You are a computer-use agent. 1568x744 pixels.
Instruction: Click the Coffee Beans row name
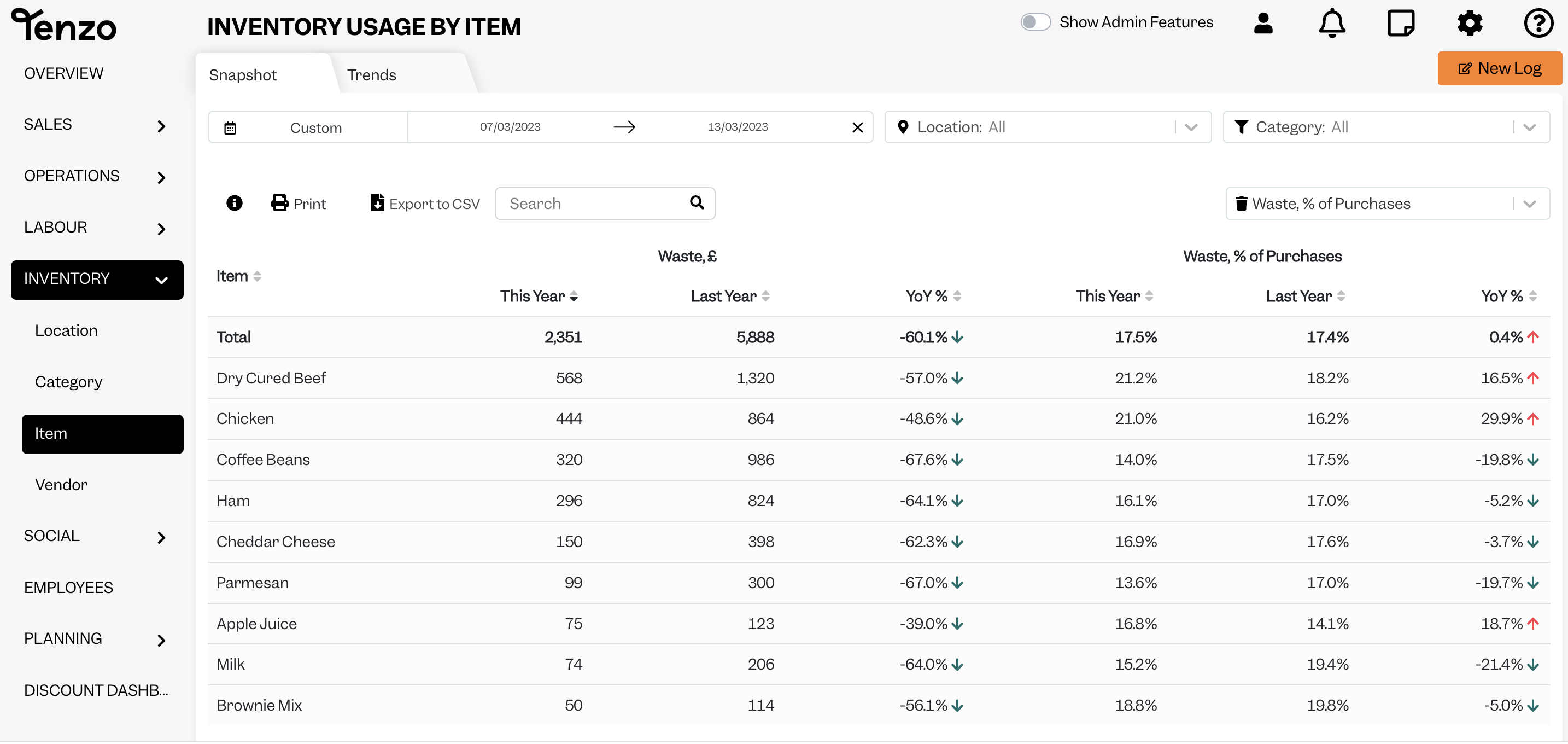[263, 460]
